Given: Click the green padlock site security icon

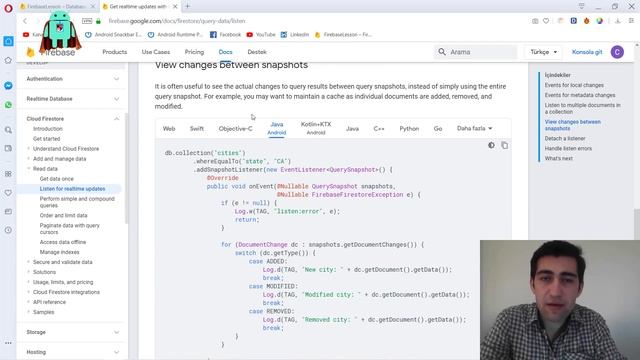Looking at the screenshot, I should [x=98, y=21].
